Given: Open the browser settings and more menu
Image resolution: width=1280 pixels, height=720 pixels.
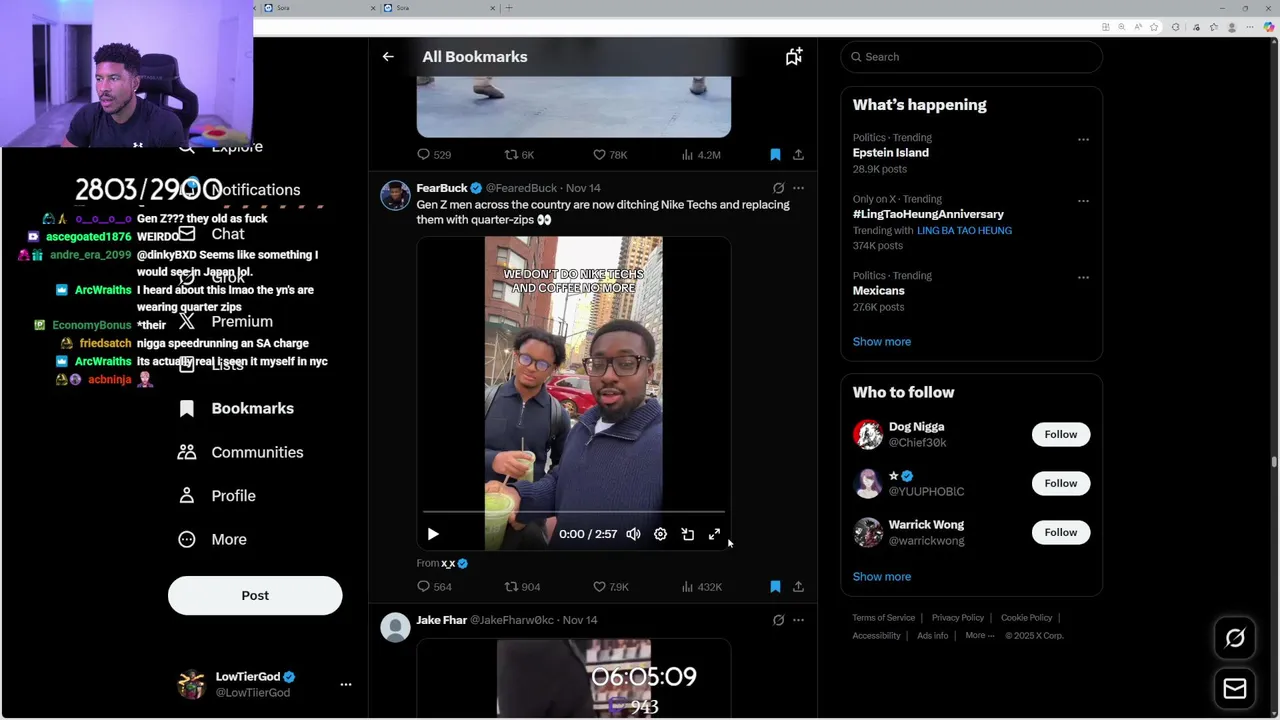Looking at the screenshot, I should [1250, 27].
